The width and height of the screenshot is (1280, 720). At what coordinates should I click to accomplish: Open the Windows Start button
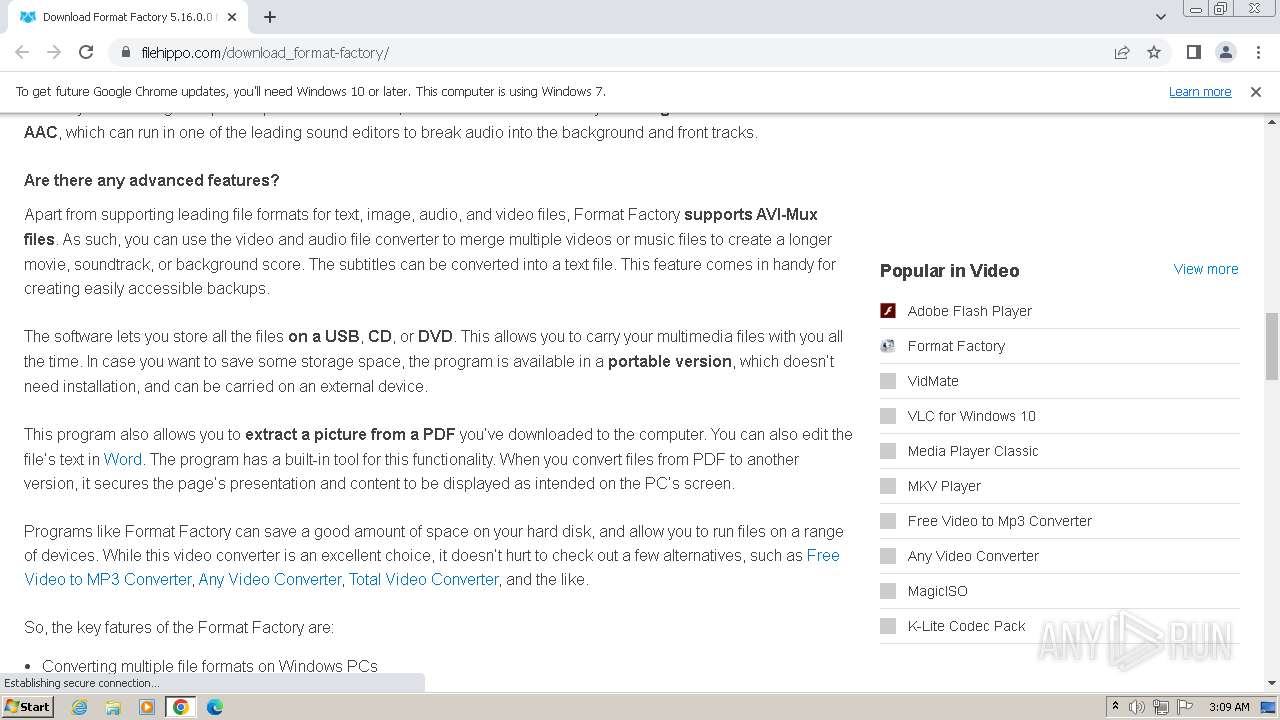[x=28, y=706]
